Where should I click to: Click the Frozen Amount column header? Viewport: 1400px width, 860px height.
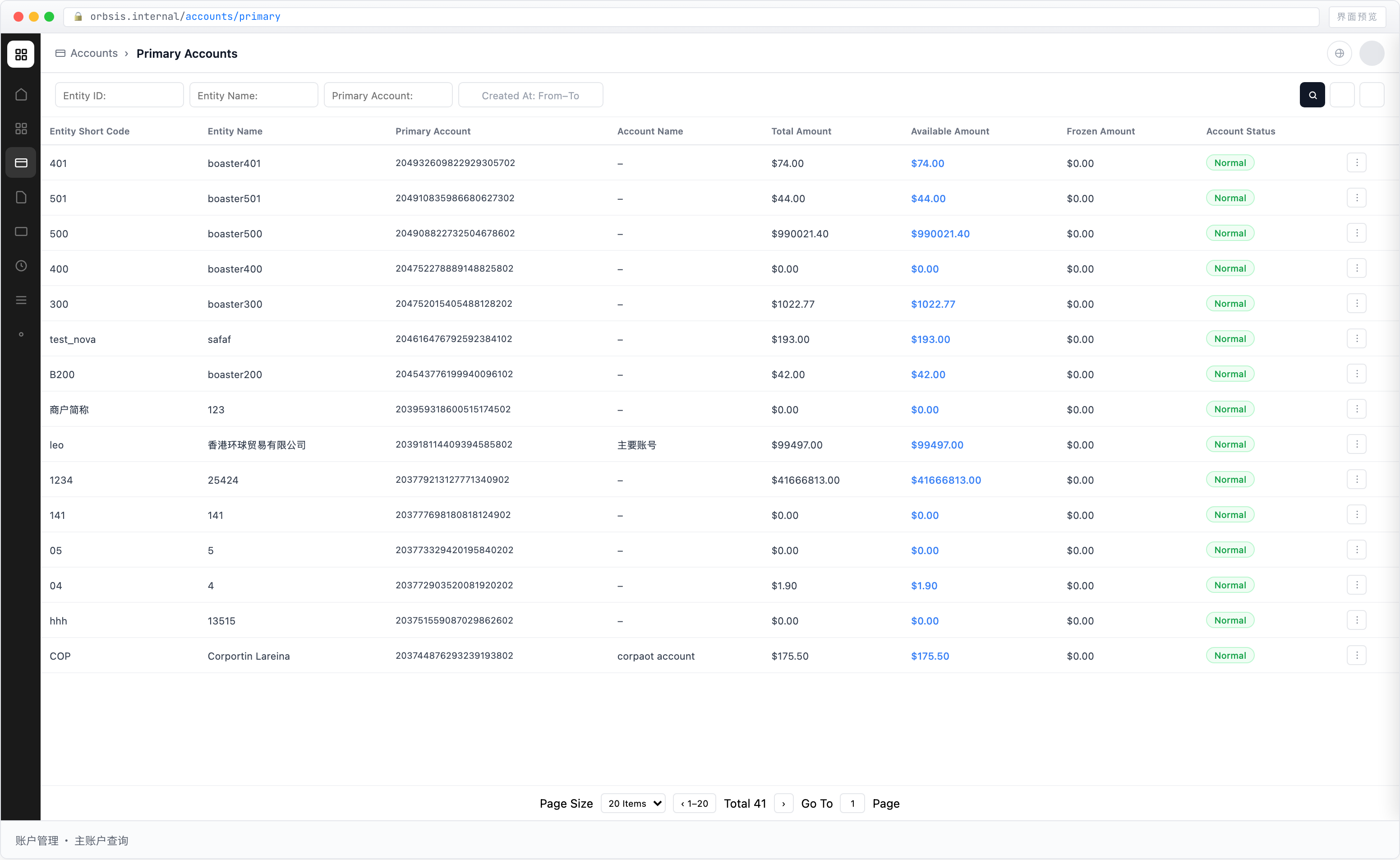click(x=1101, y=131)
